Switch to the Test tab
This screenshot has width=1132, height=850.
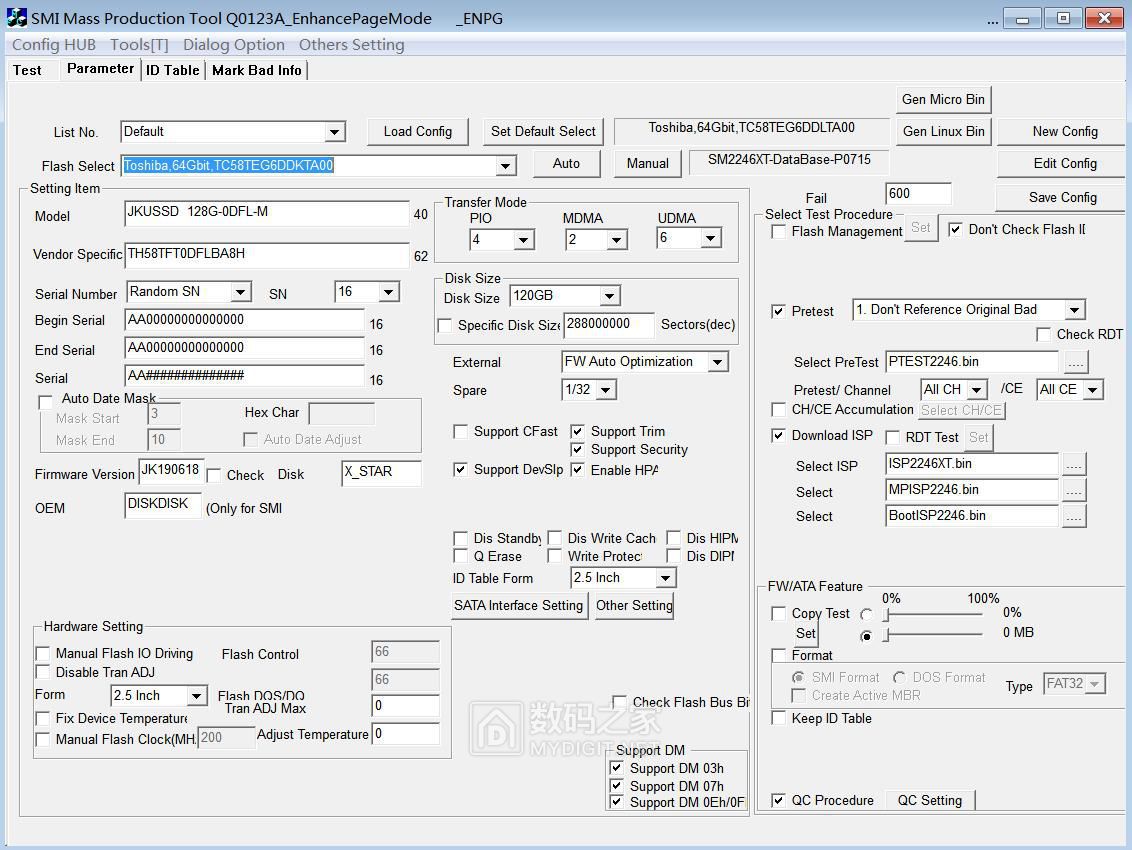27,70
